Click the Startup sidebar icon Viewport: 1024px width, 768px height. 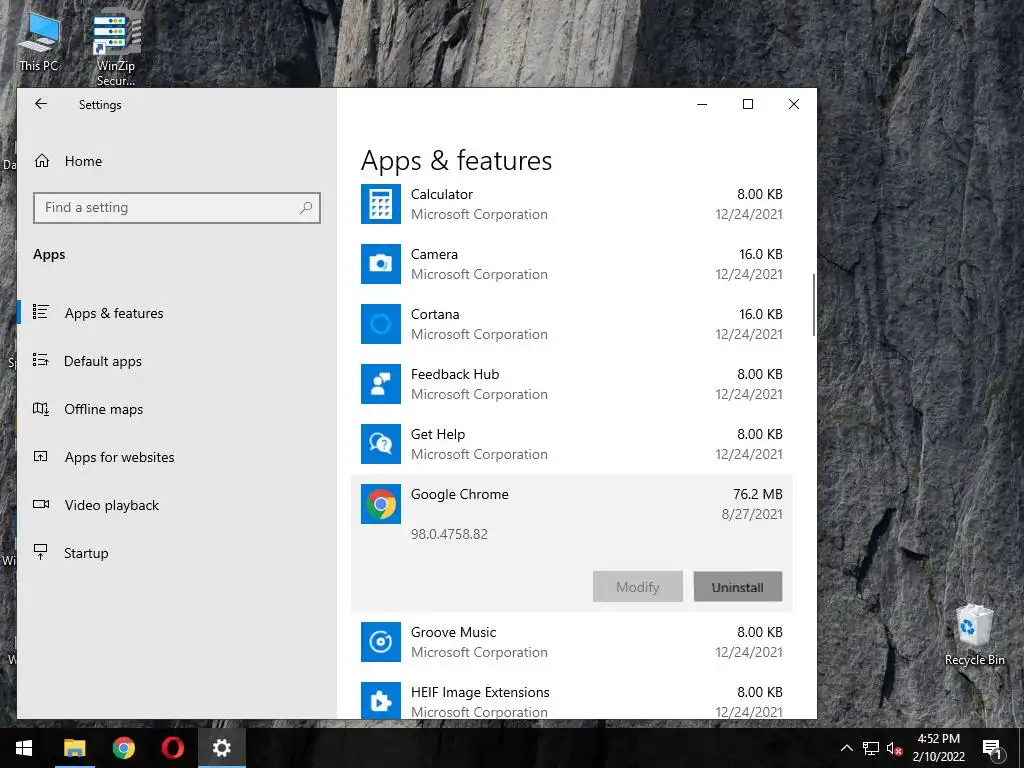40,552
